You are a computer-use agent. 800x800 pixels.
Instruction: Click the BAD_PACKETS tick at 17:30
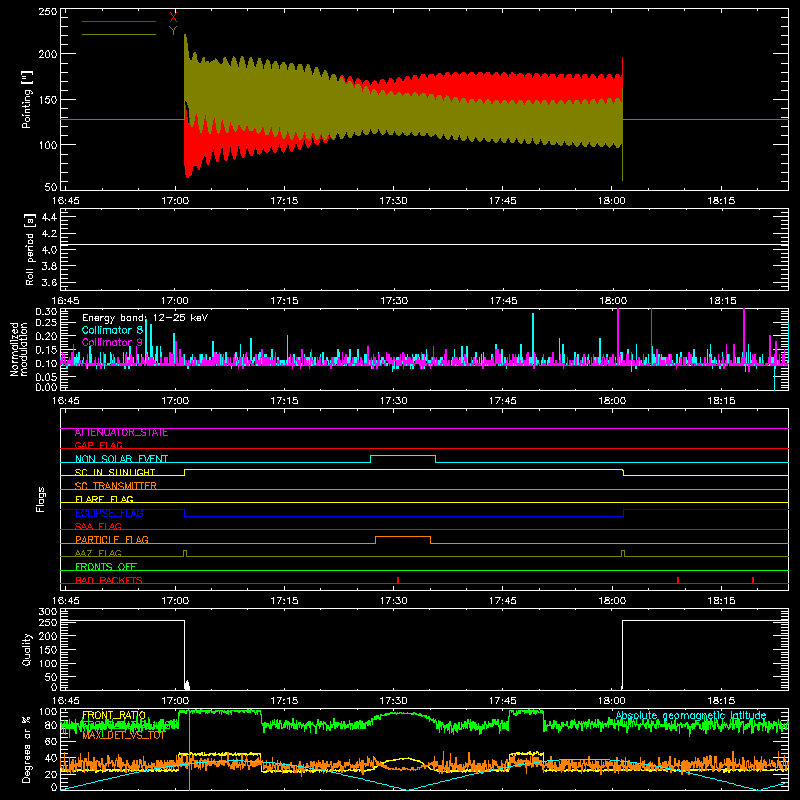pyautogui.click(x=397, y=580)
